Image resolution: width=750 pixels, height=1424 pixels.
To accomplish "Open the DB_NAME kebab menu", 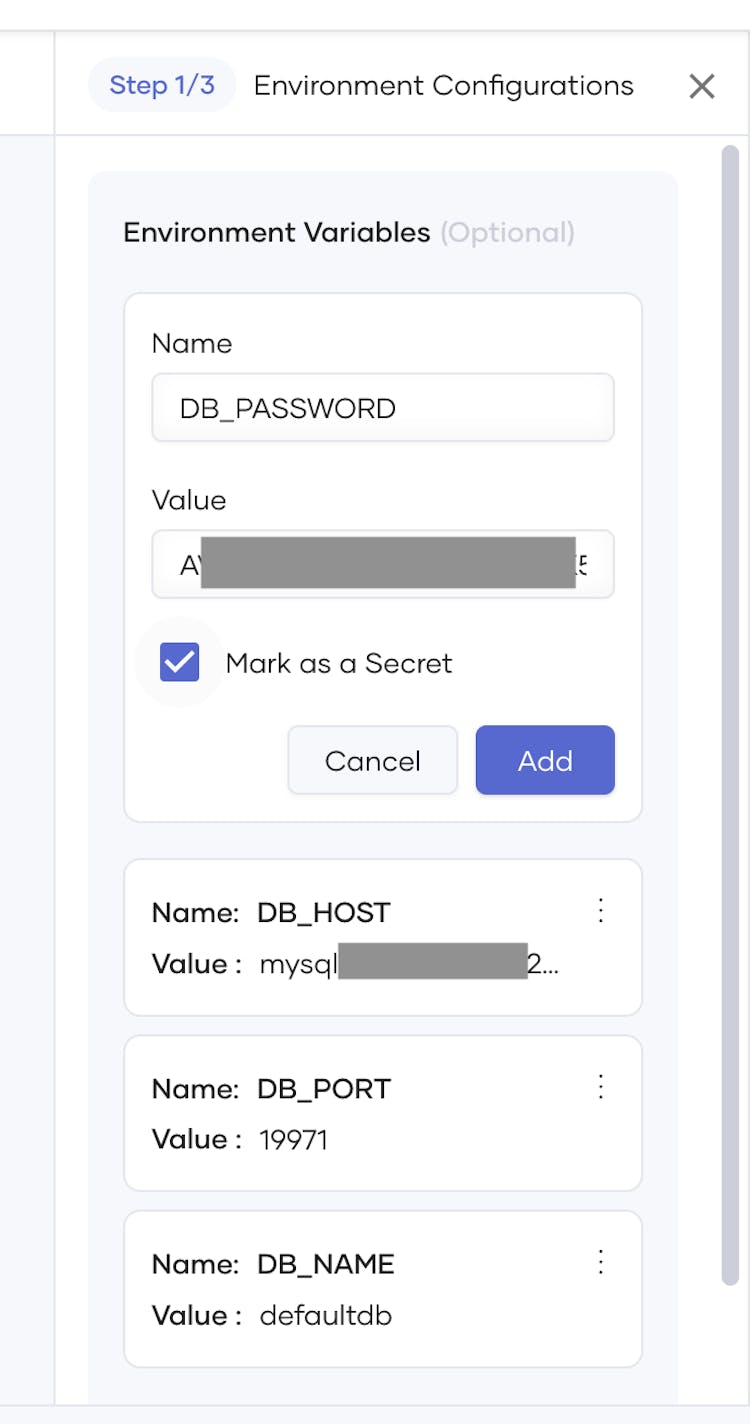I will 601,1262.
